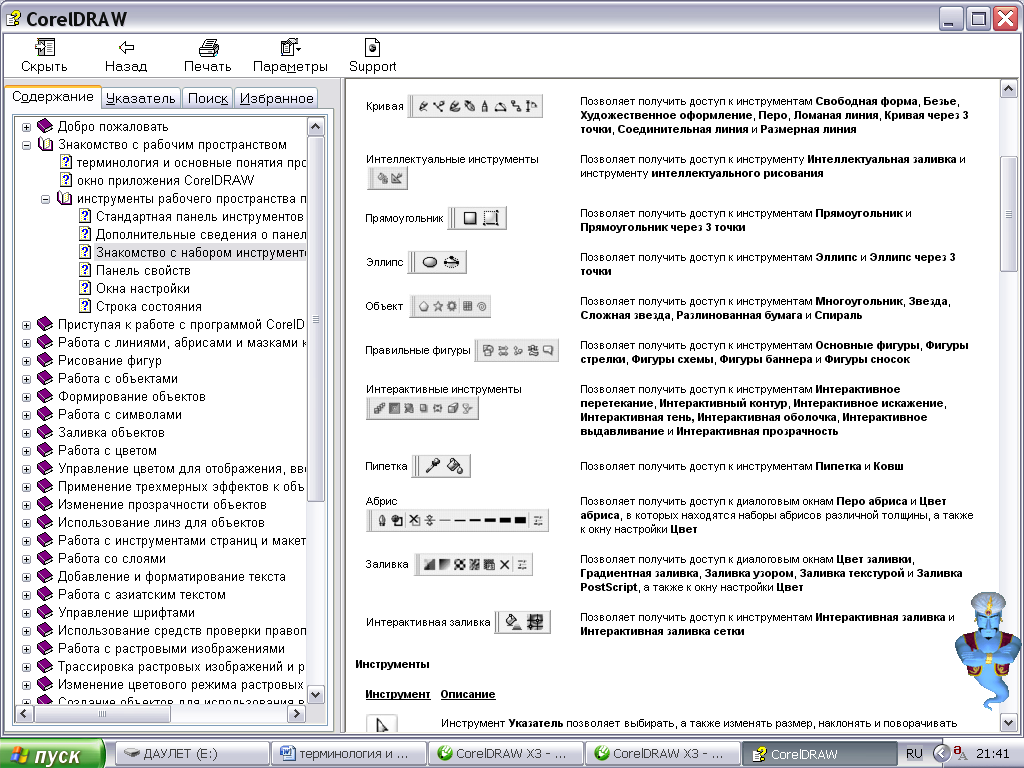
Task: Click the genie assistant character
Action: click(x=986, y=650)
